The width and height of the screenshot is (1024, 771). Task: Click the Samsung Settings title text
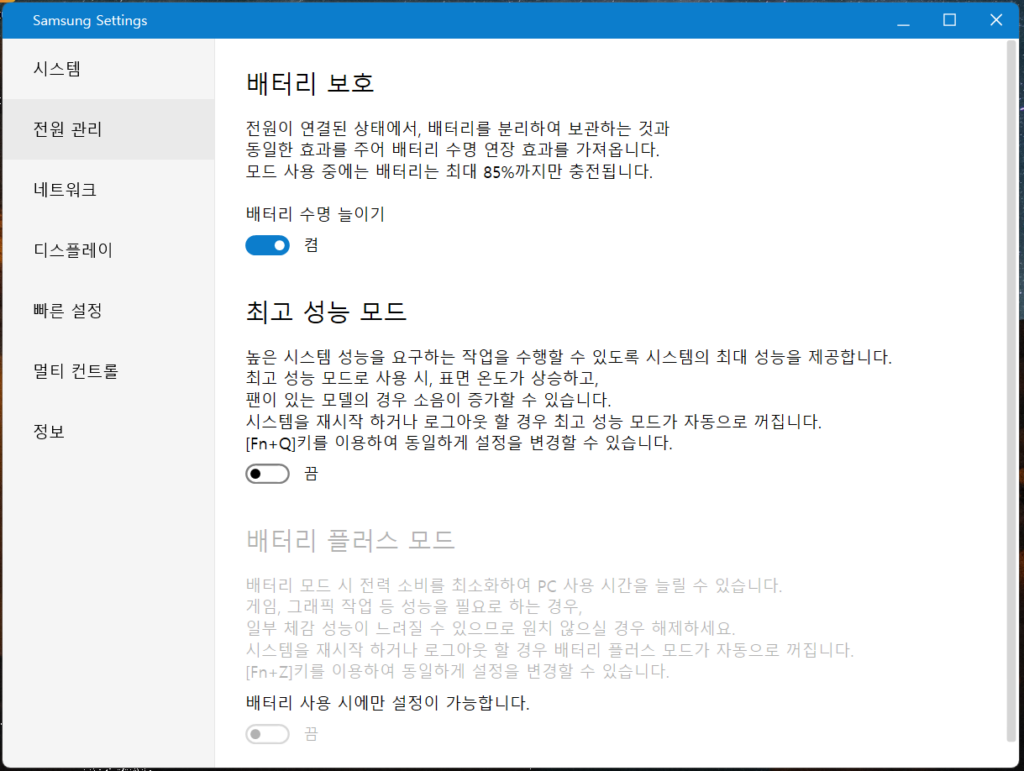click(x=90, y=20)
